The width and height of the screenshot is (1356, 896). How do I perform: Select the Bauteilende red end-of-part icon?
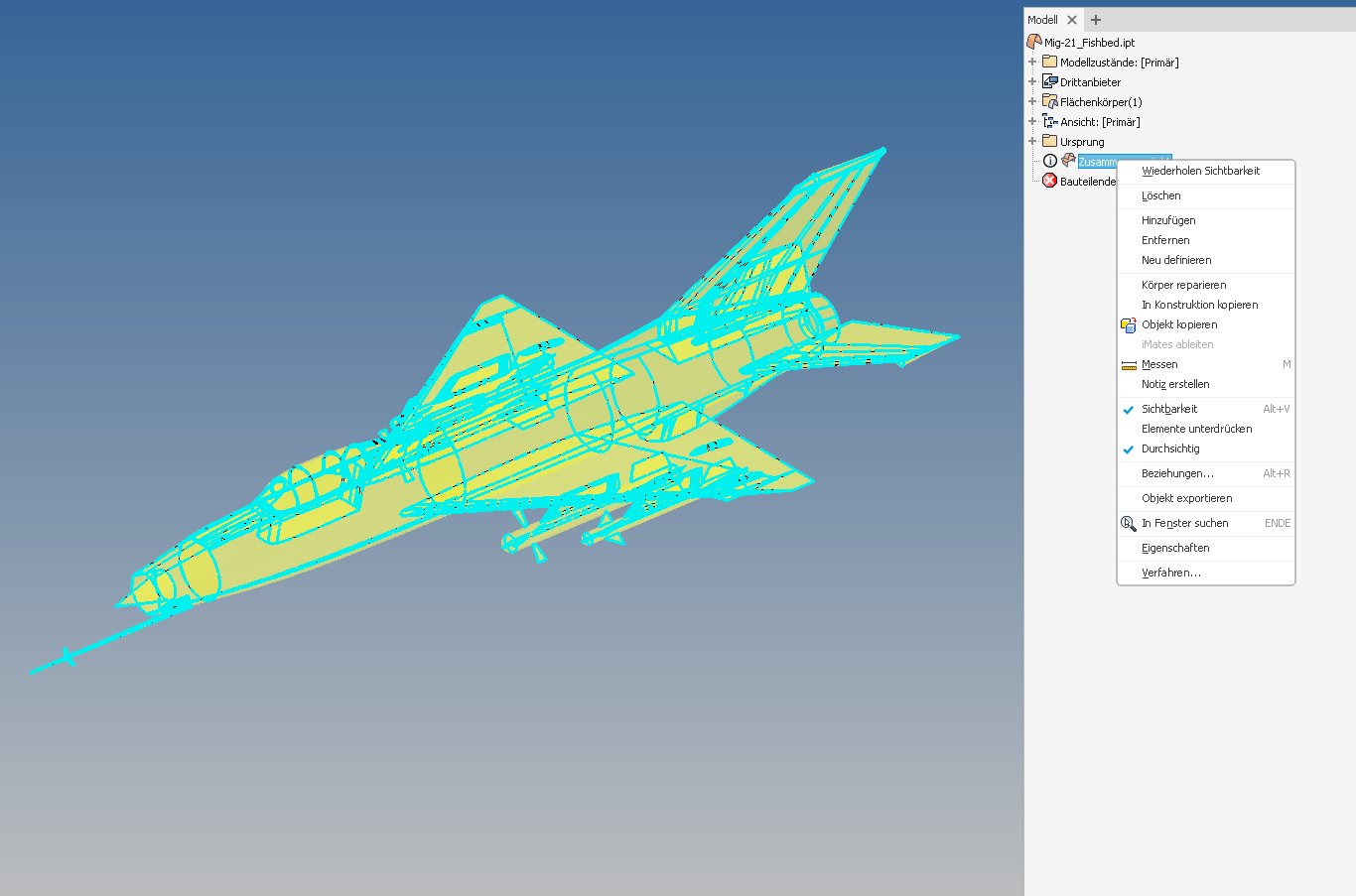pyautogui.click(x=1049, y=181)
